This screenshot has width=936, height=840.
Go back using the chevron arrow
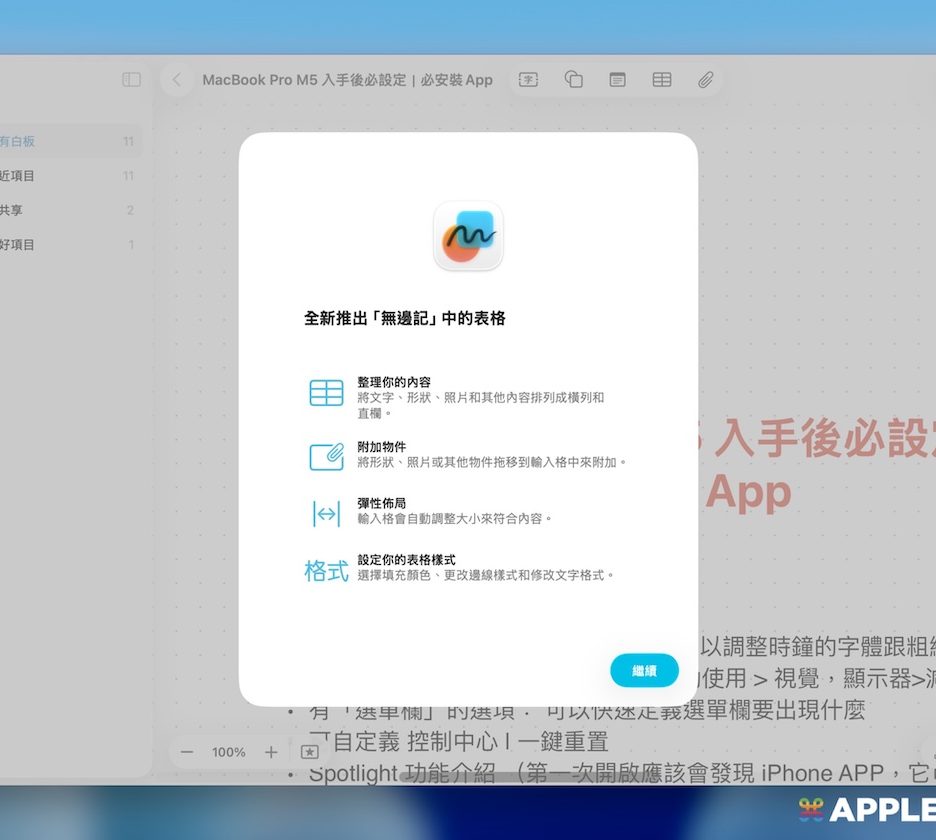177,80
